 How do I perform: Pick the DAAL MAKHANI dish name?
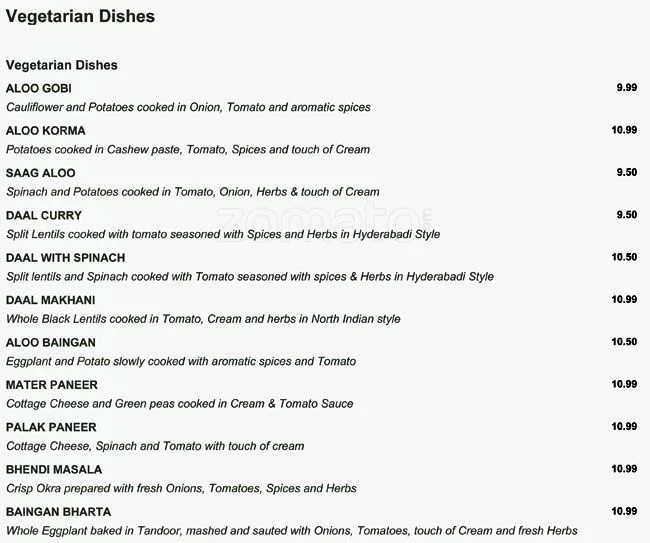point(51,300)
